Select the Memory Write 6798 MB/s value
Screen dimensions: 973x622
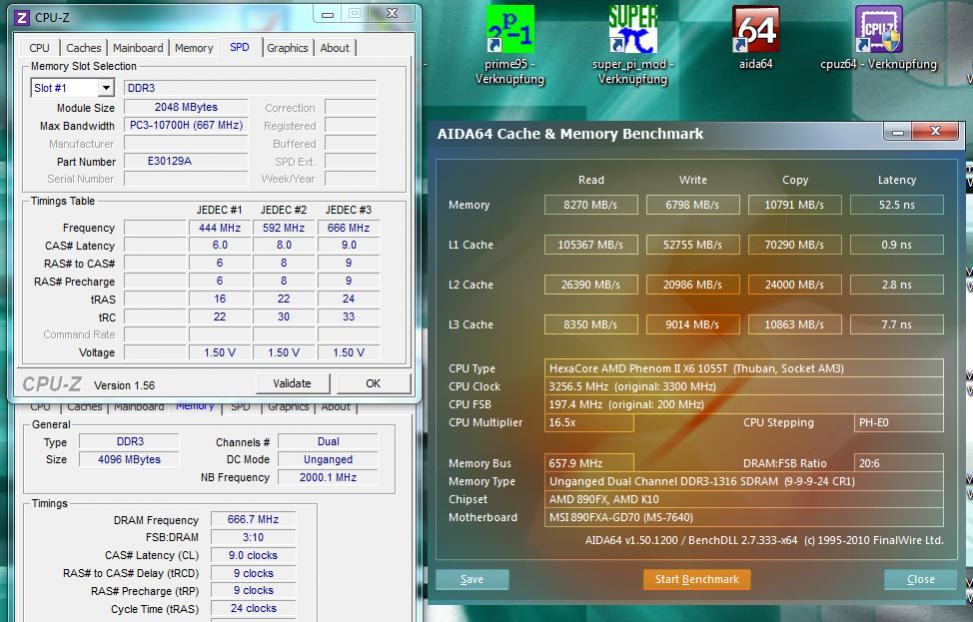pyautogui.click(x=693, y=205)
